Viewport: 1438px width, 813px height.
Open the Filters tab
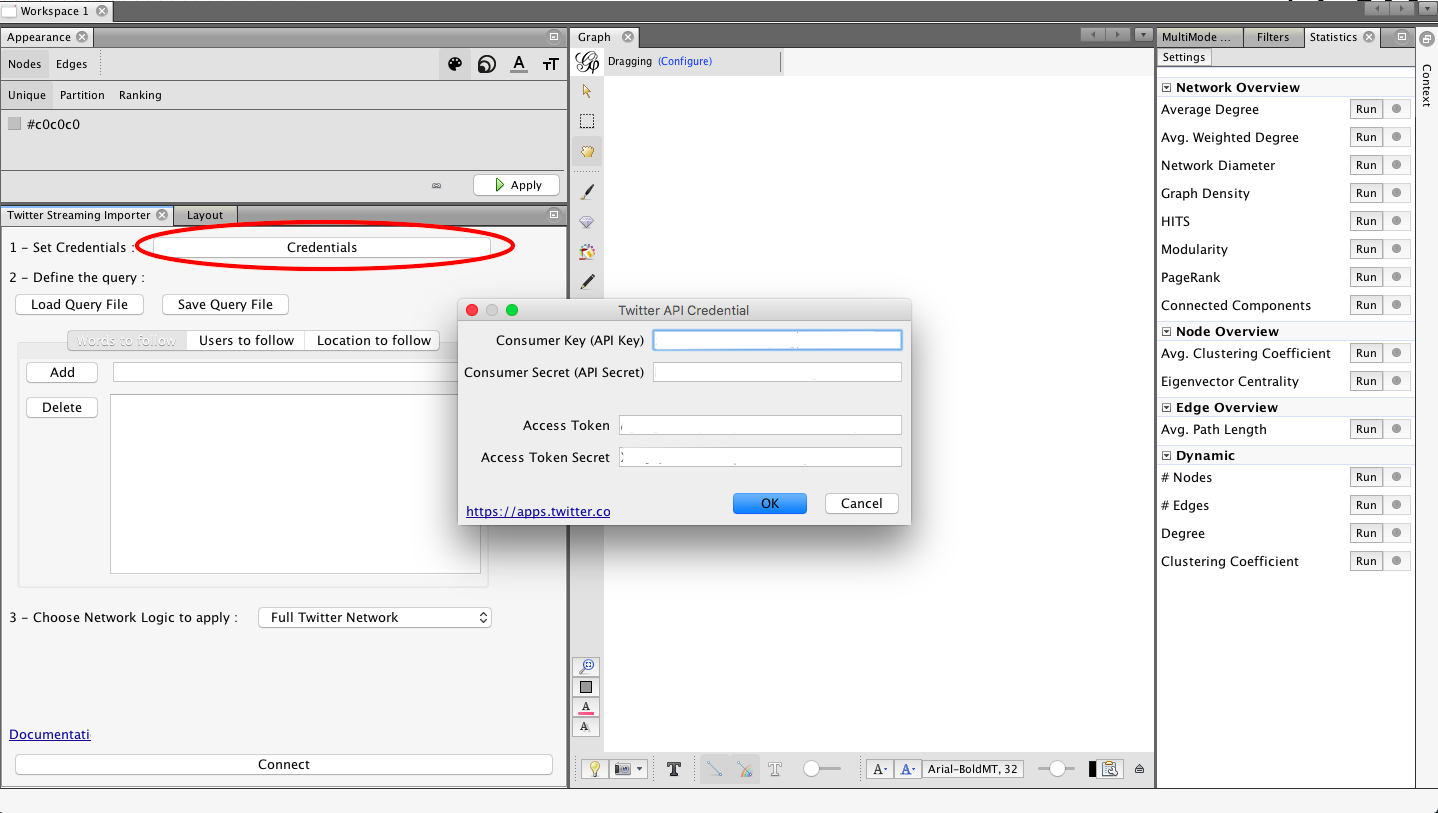tap(1273, 37)
